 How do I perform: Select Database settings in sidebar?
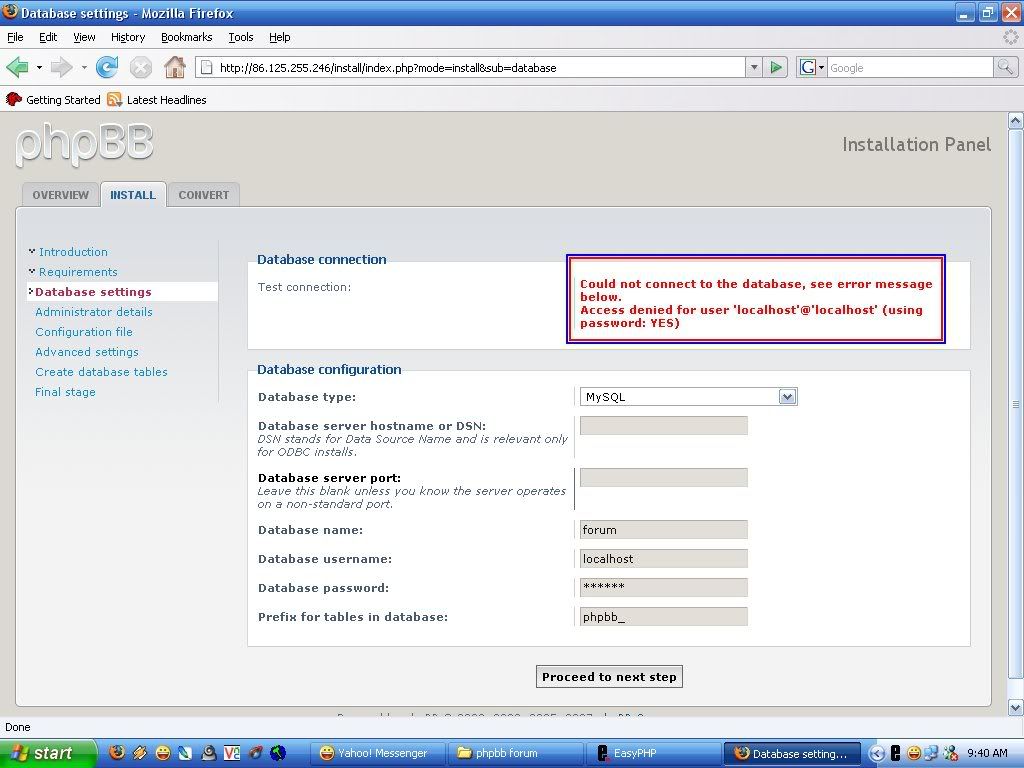(x=93, y=292)
